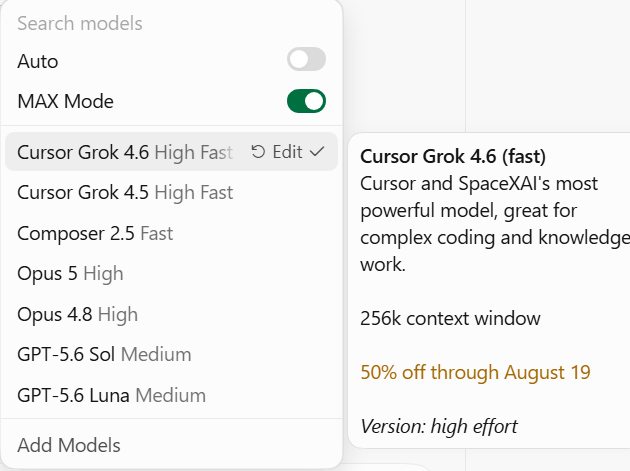630x471 pixels.
Task: Select Opus 4.8 High model
Action: click(172, 314)
